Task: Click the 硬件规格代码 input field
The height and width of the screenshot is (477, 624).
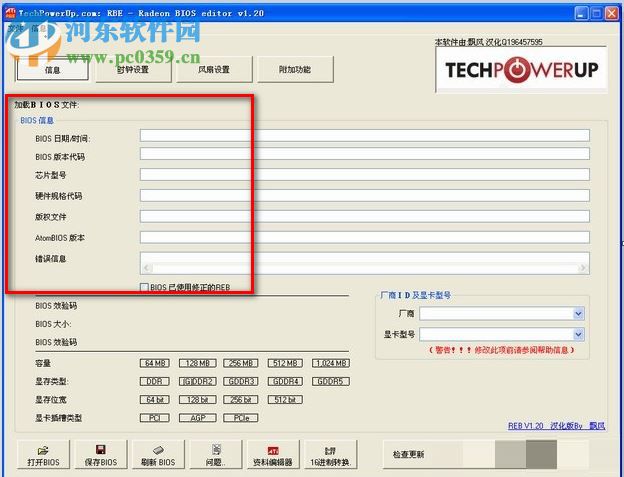Action: [365, 195]
